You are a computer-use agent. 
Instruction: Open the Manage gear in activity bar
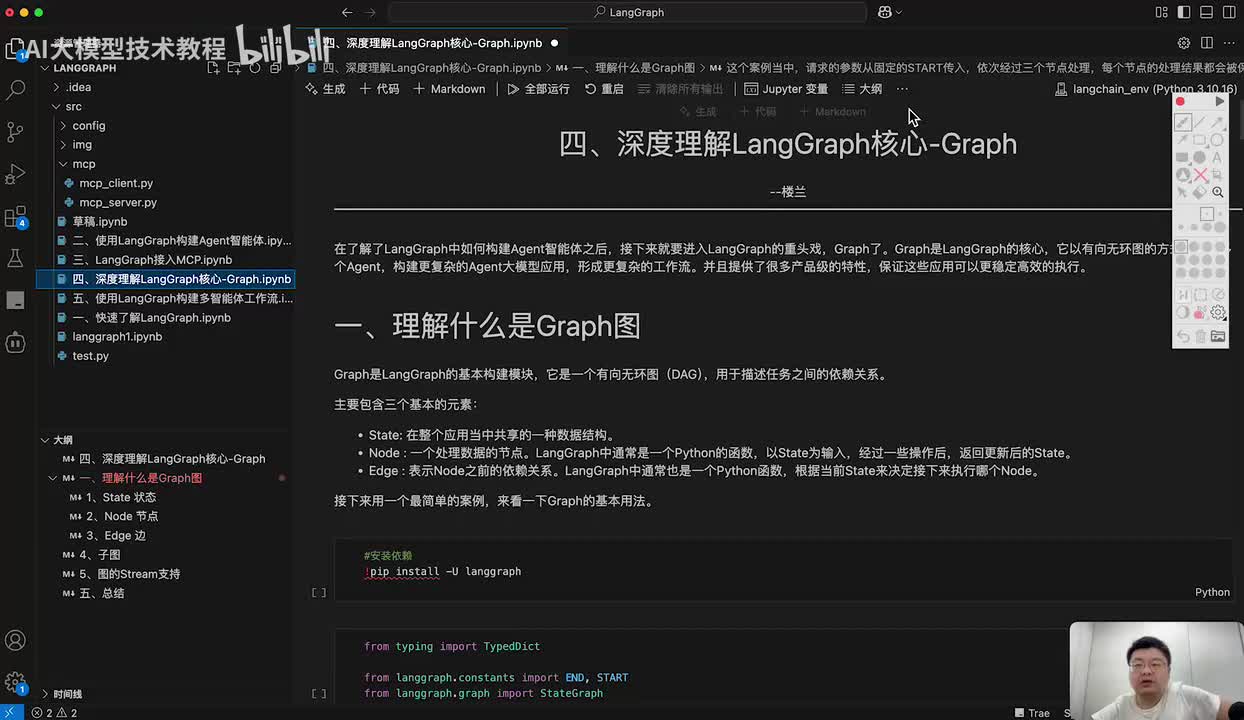pyautogui.click(x=16, y=683)
